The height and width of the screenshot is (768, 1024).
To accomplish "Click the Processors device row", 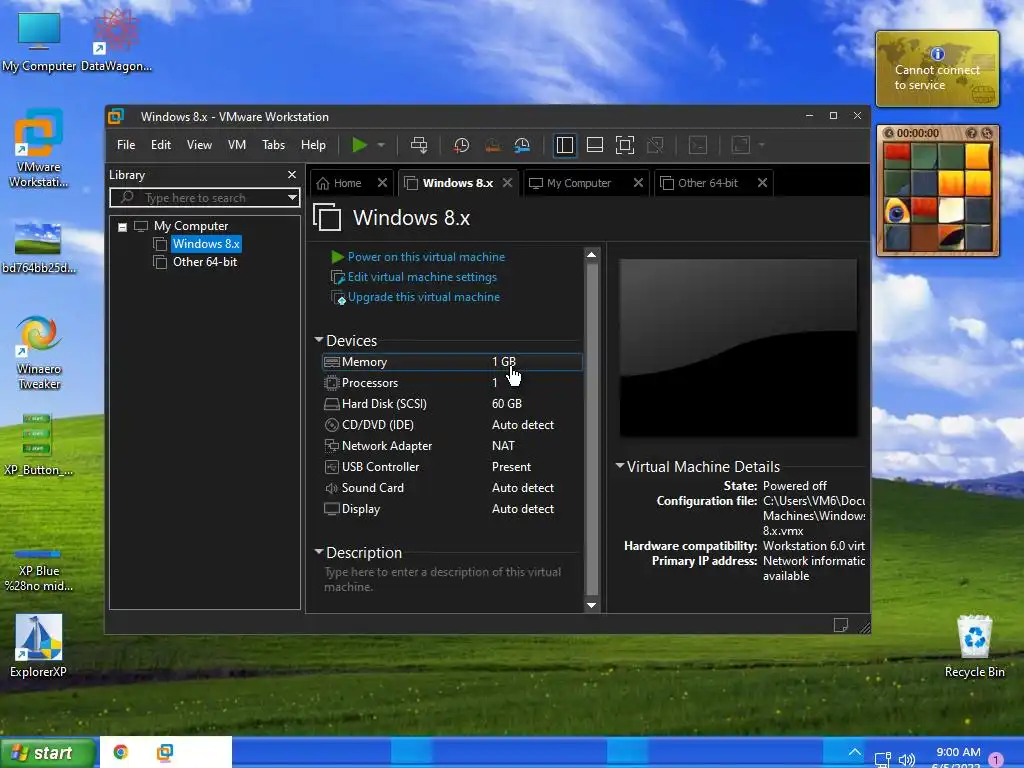I will pos(452,383).
